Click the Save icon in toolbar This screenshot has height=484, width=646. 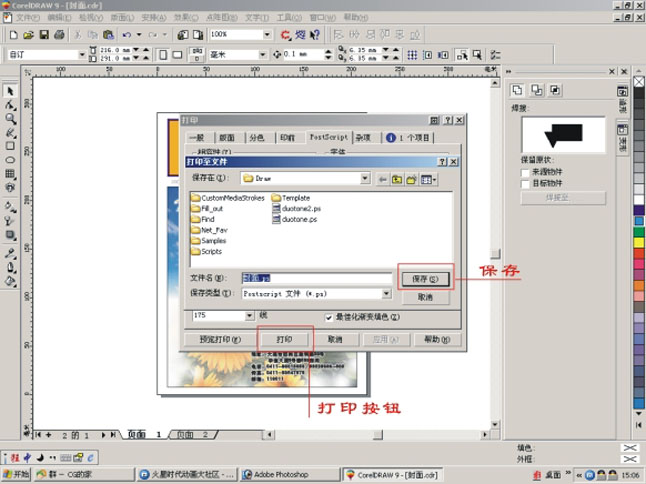click(43, 35)
